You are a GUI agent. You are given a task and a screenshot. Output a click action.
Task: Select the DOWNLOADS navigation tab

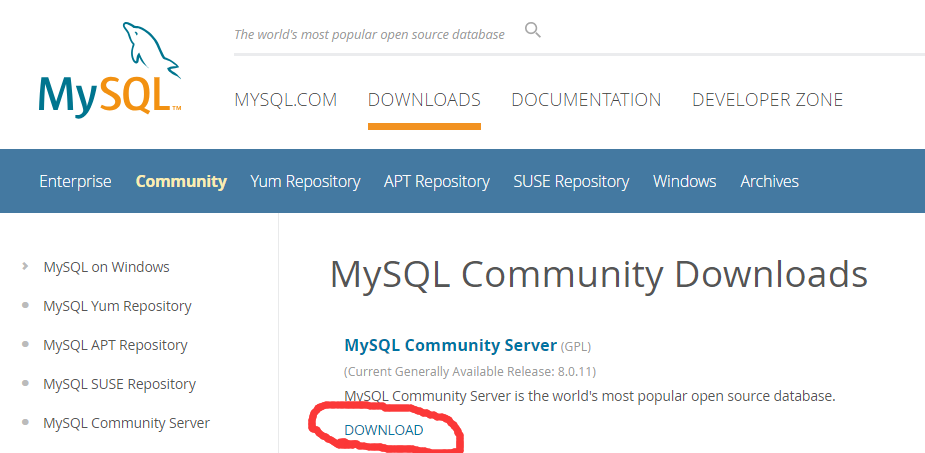(x=424, y=100)
